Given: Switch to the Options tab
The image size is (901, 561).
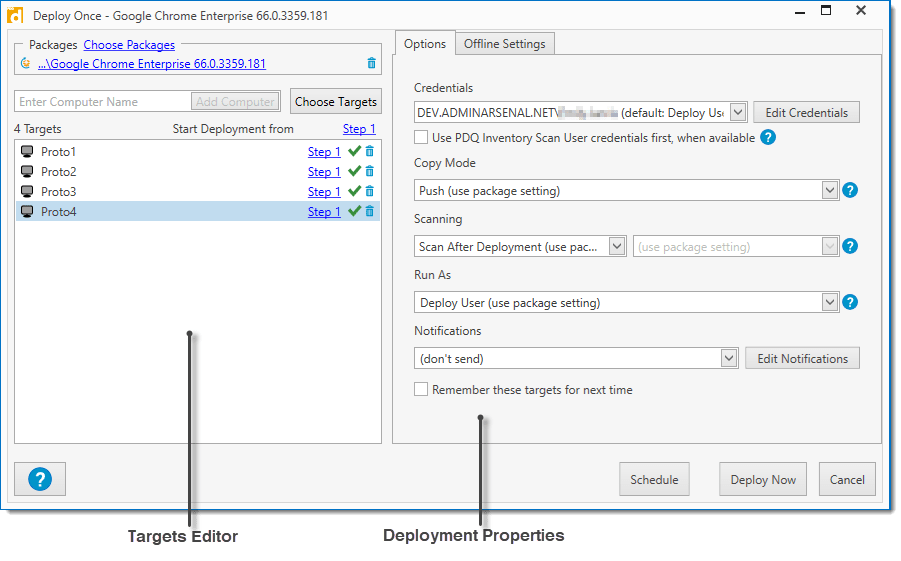Looking at the screenshot, I should click(425, 44).
